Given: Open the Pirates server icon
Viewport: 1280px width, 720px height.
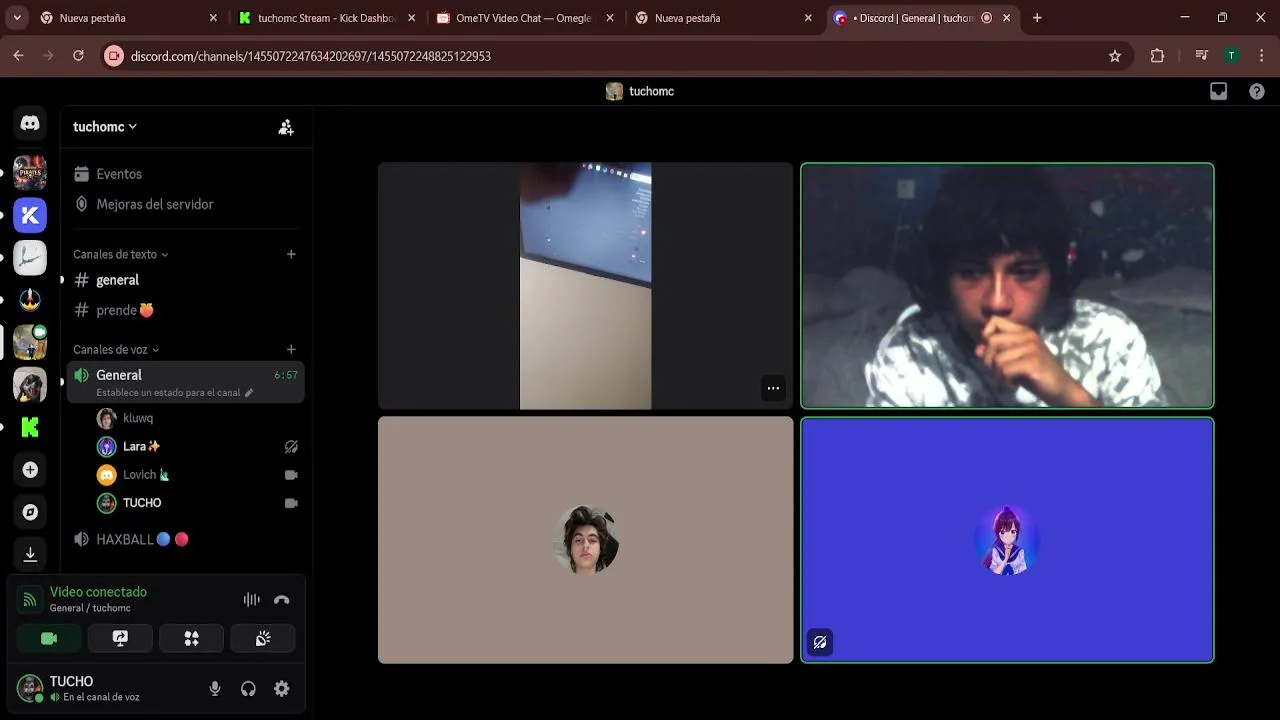Looking at the screenshot, I should tap(30, 173).
